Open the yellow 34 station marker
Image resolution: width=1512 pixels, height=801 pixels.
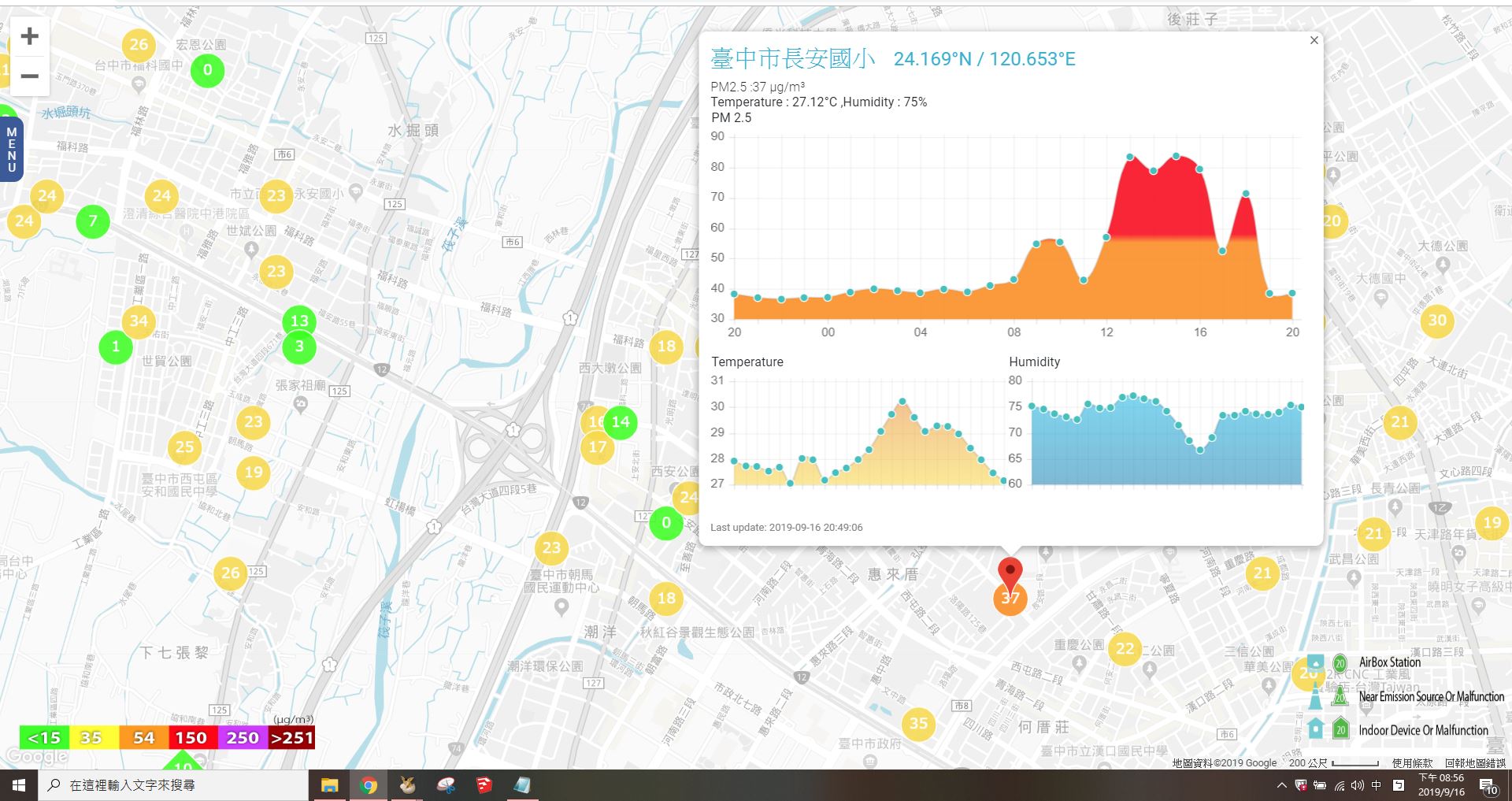(x=139, y=321)
